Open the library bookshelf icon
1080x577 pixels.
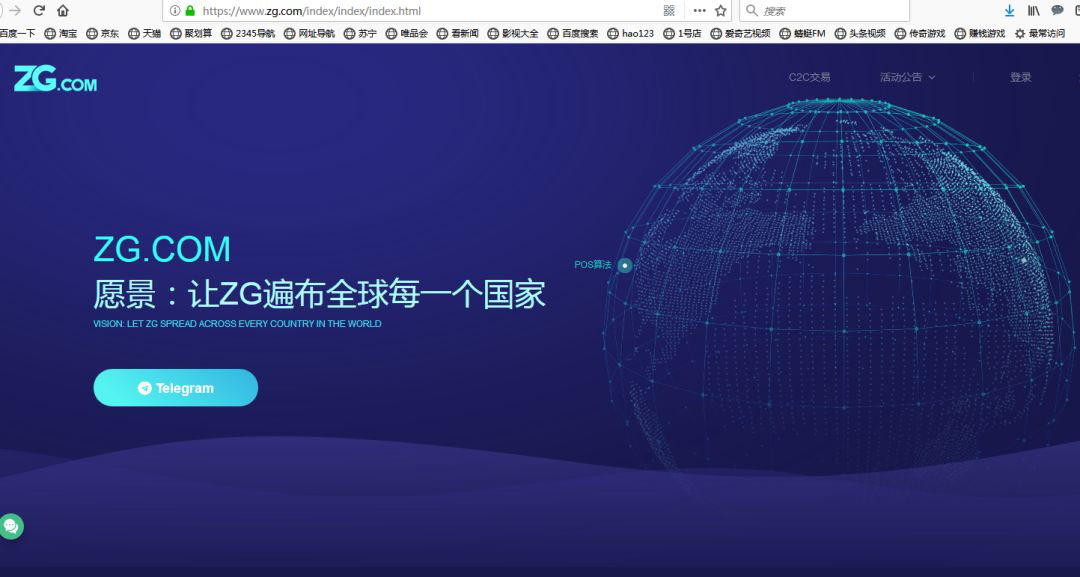point(1033,11)
